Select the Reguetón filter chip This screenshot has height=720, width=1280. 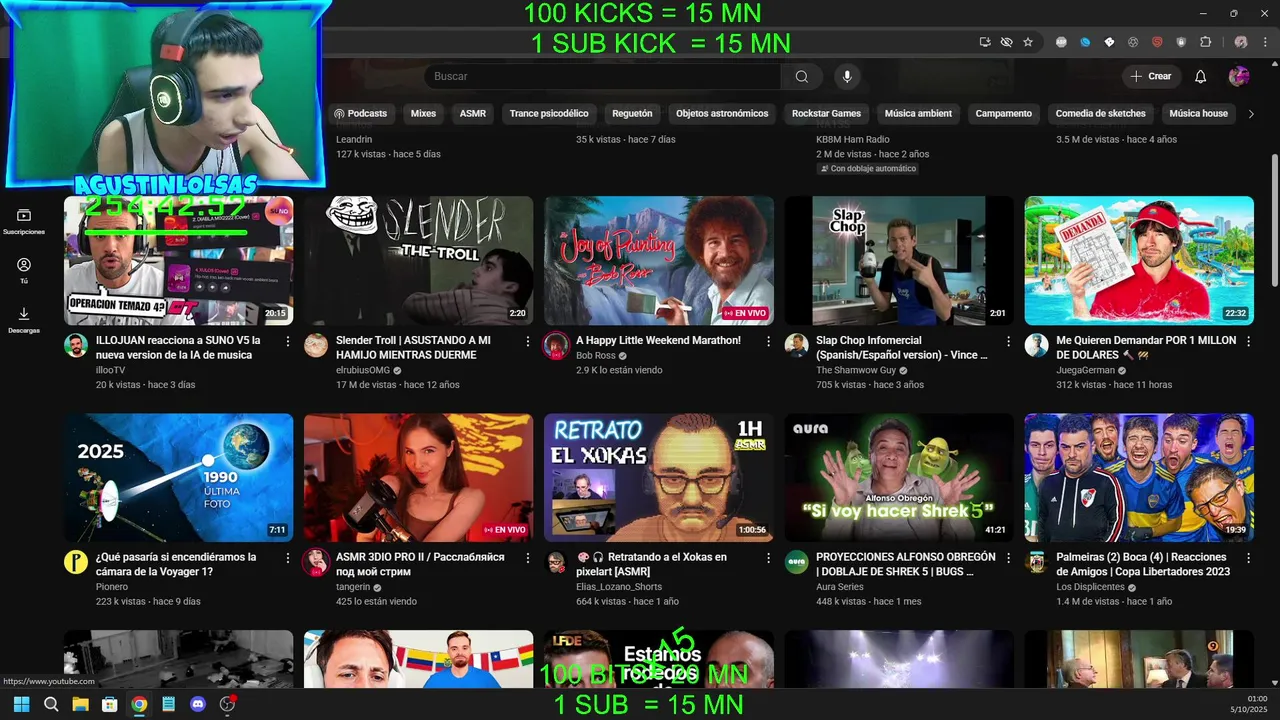pyautogui.click(x=632, y=114)
